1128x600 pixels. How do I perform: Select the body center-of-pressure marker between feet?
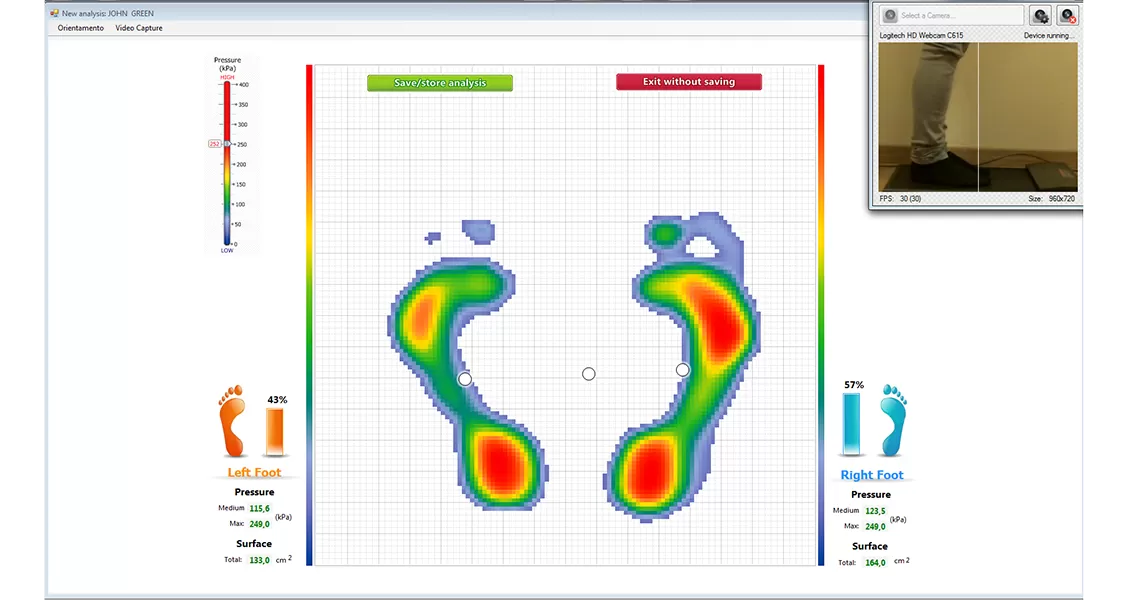pos(588,374)
